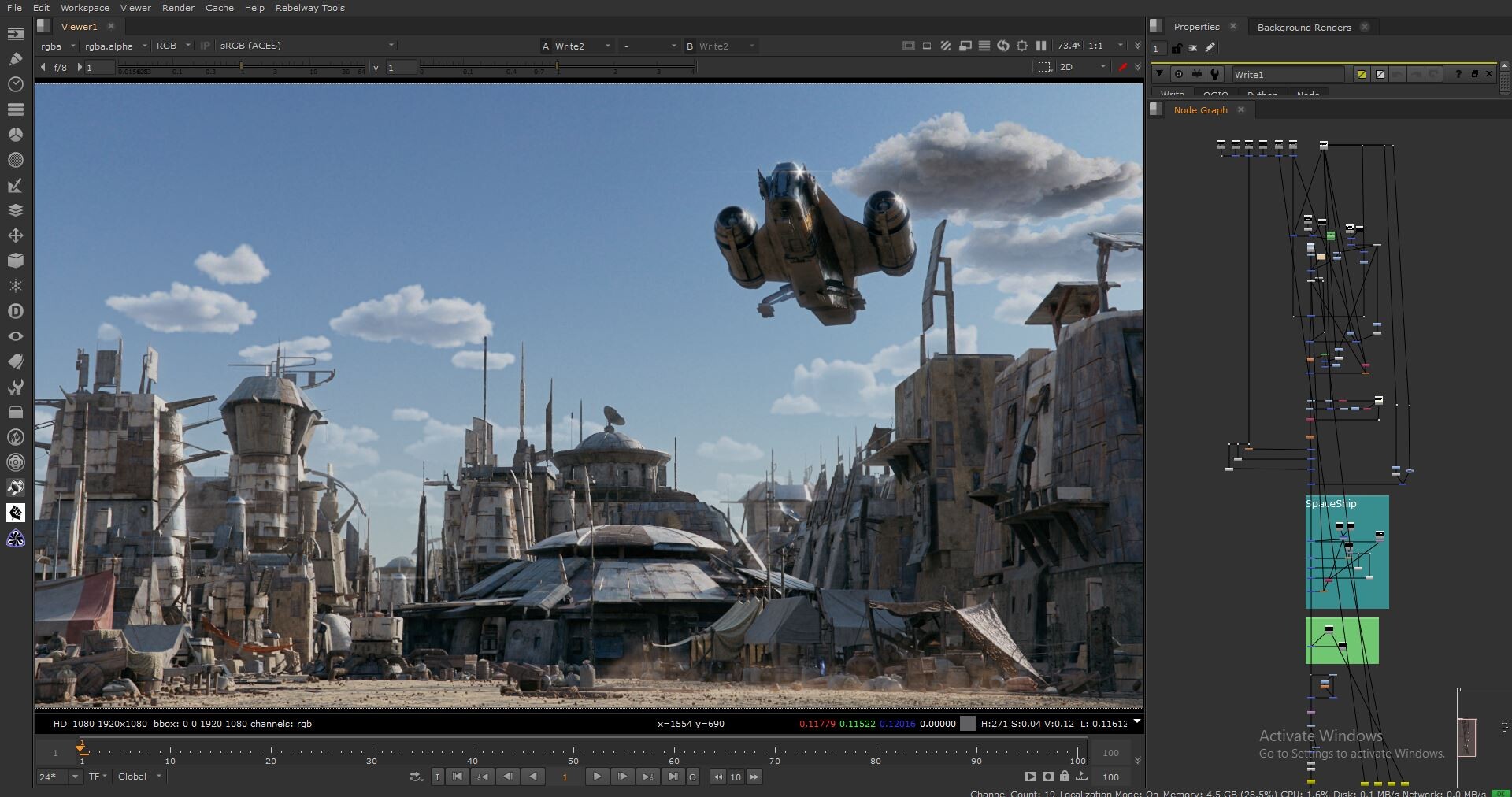Open the Draw nodes toolbar icon
The height and width of the screenshot is (797, 1512).
(x=15, y=59)
